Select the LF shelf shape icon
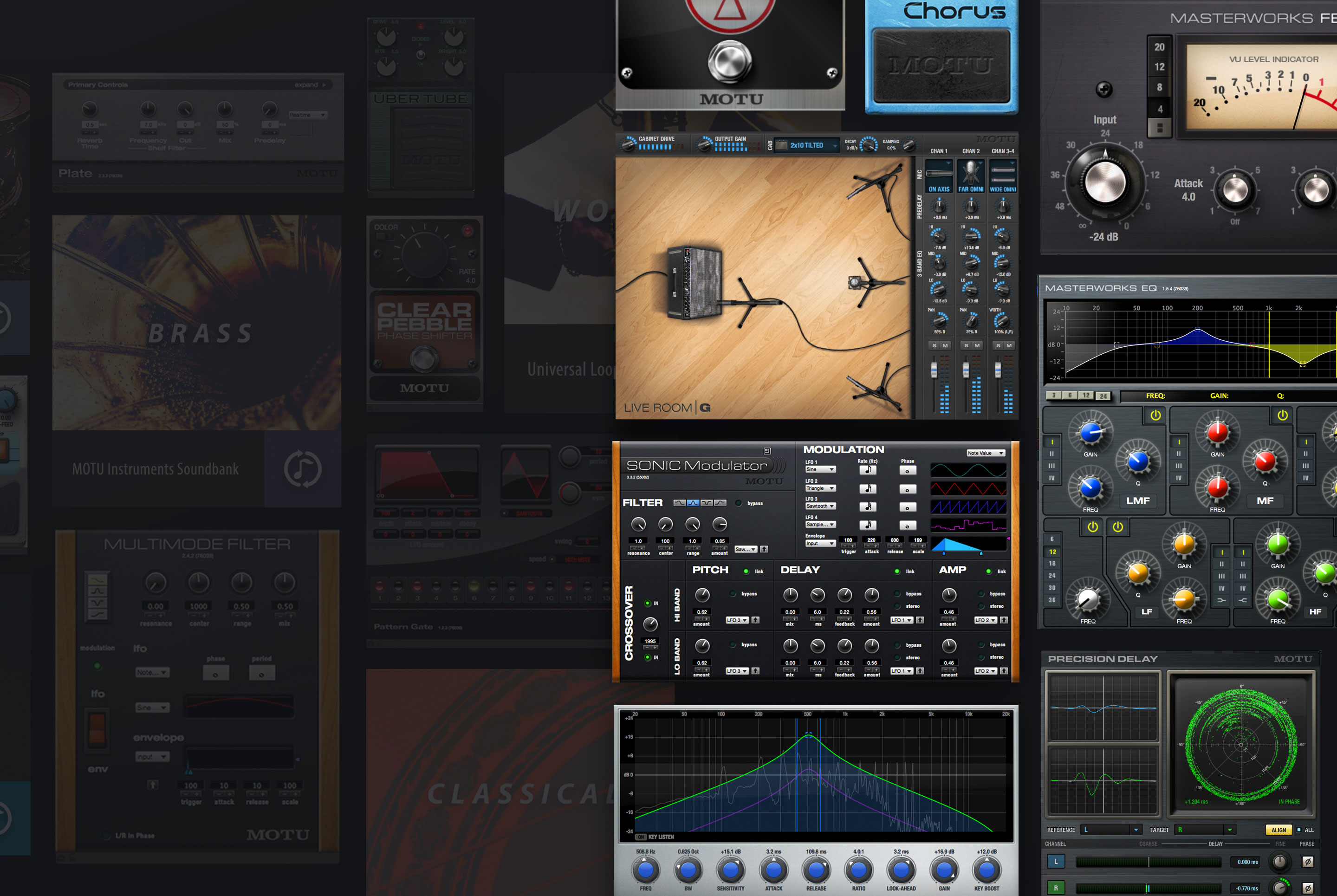 [x=1221, y=601]
